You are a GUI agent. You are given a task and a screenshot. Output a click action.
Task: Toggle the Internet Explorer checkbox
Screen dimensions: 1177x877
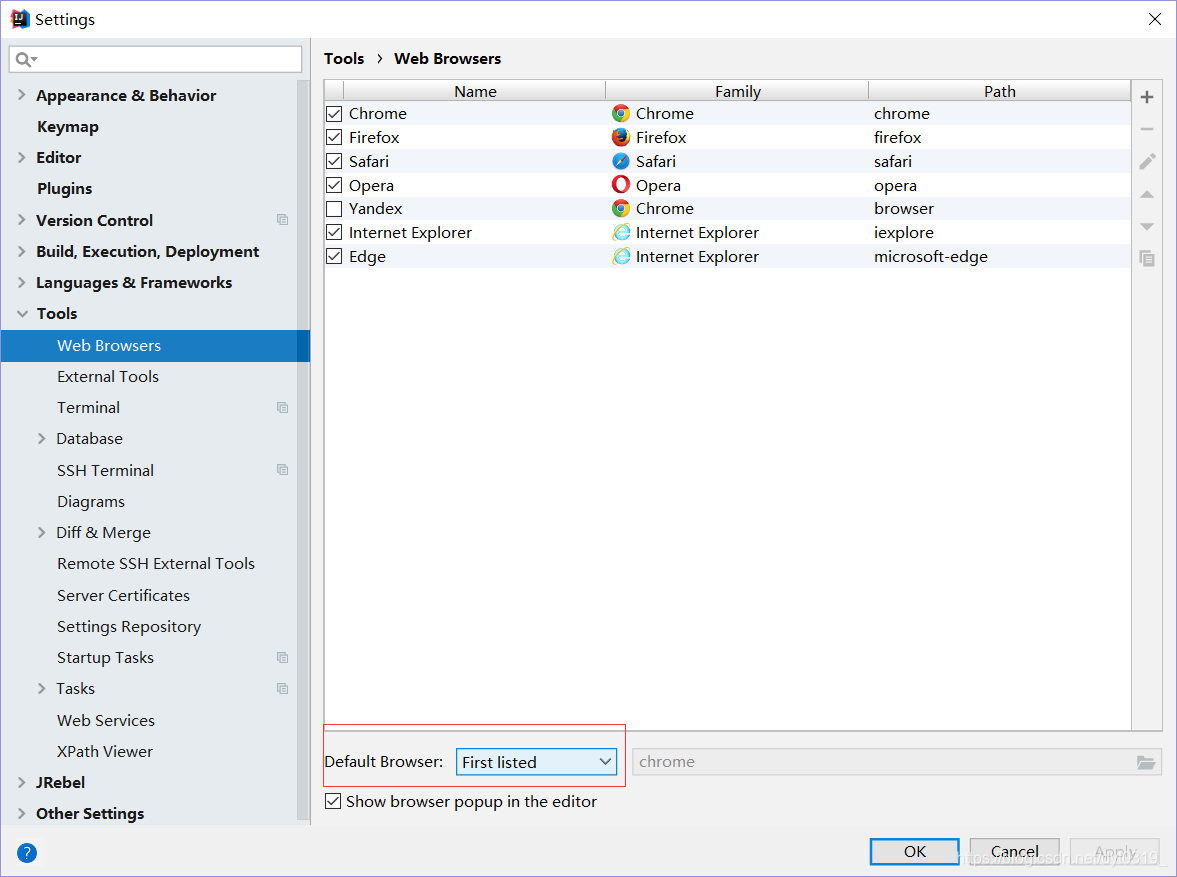tap(334, 233)
